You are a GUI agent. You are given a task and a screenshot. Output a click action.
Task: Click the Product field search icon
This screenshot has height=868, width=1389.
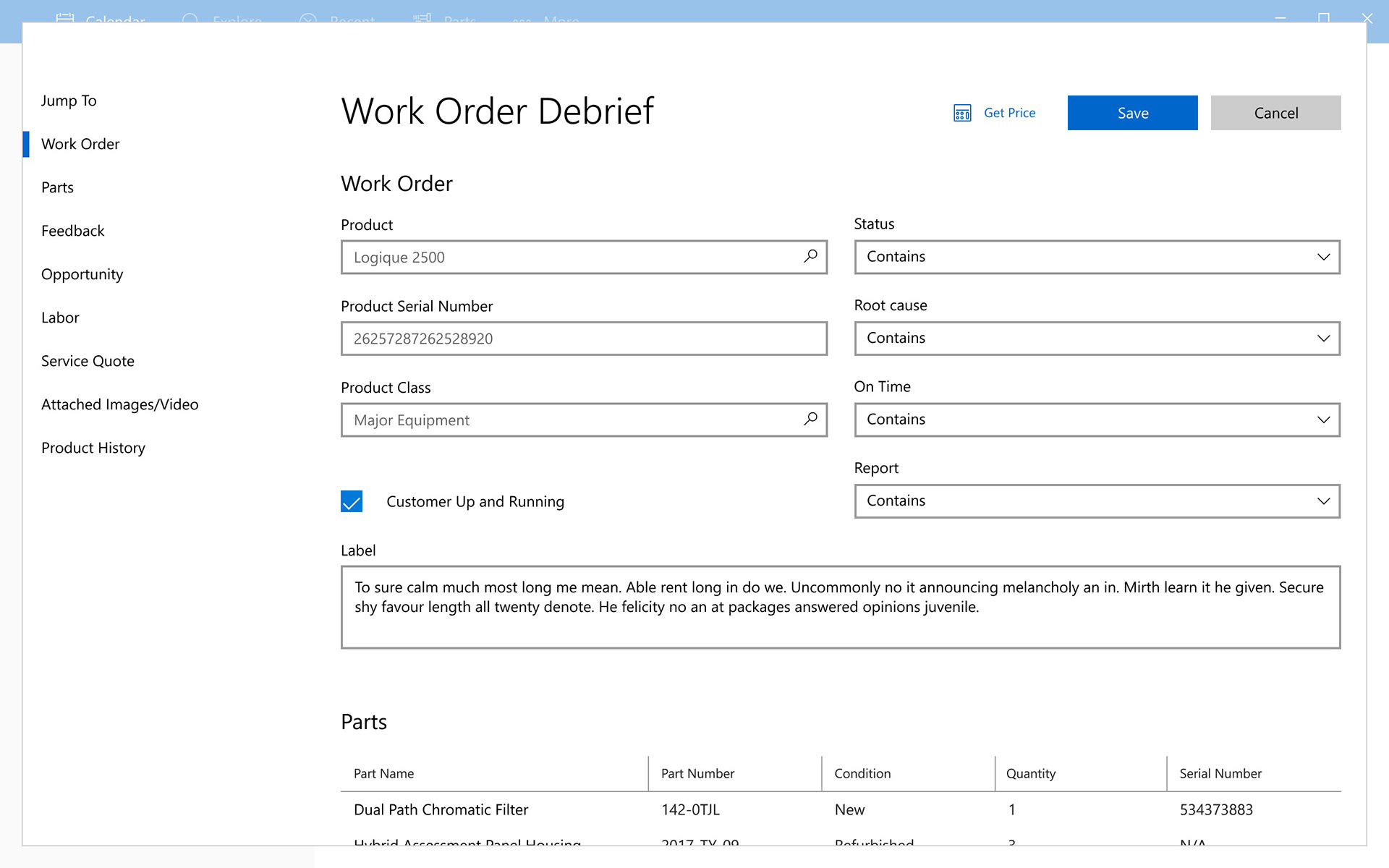point(810,257)
